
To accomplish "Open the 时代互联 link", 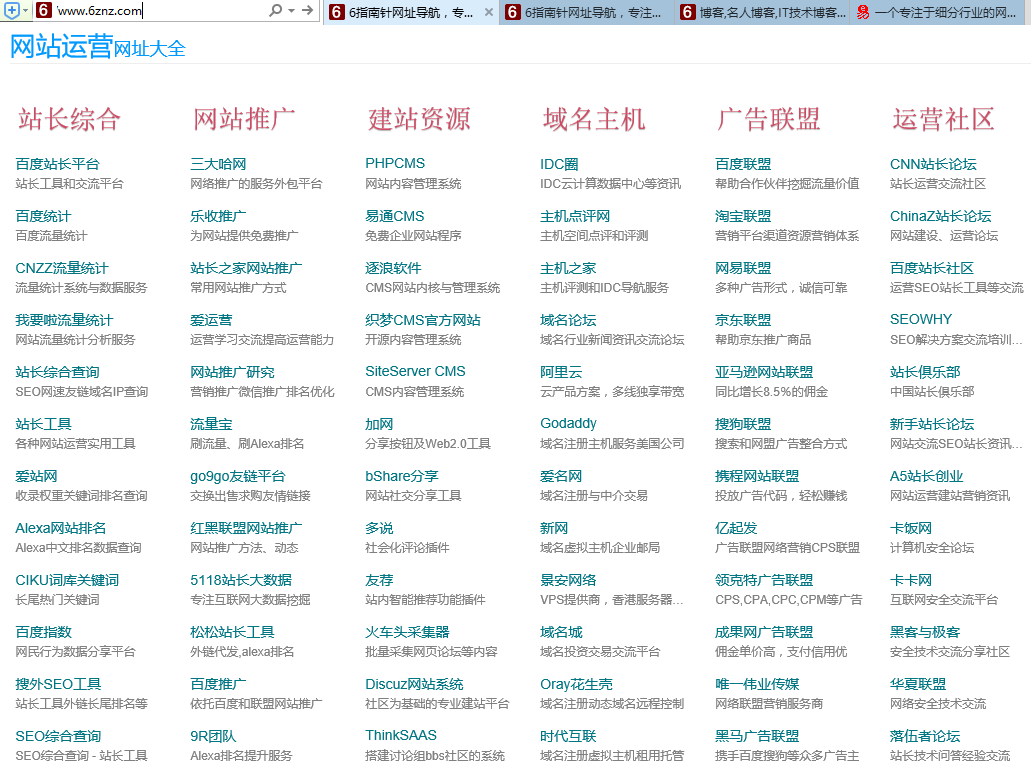I will tap(568, 735).
